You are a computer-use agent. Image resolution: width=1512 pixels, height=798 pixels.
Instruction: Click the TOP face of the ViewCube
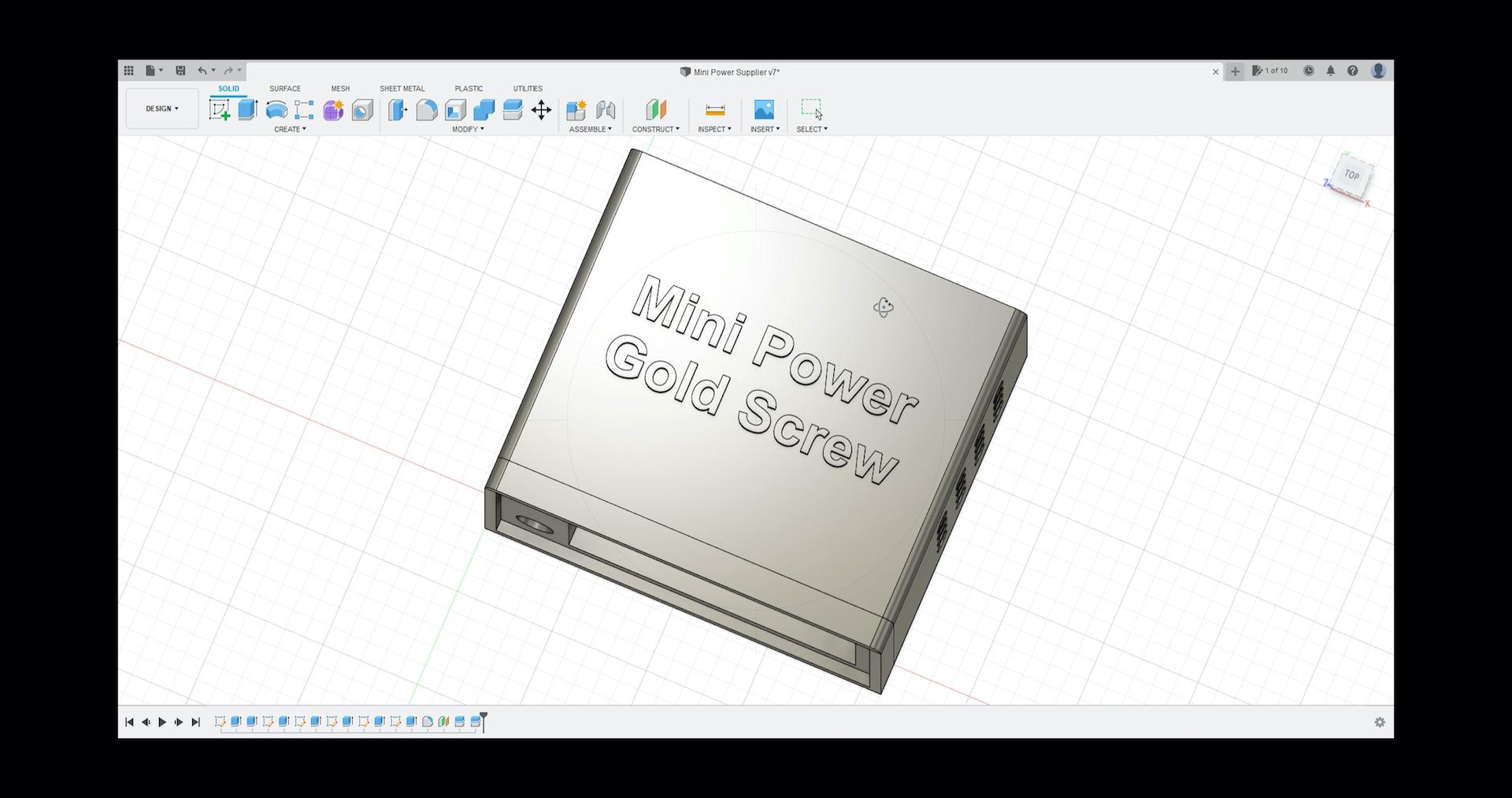(x=1351, y=175)
